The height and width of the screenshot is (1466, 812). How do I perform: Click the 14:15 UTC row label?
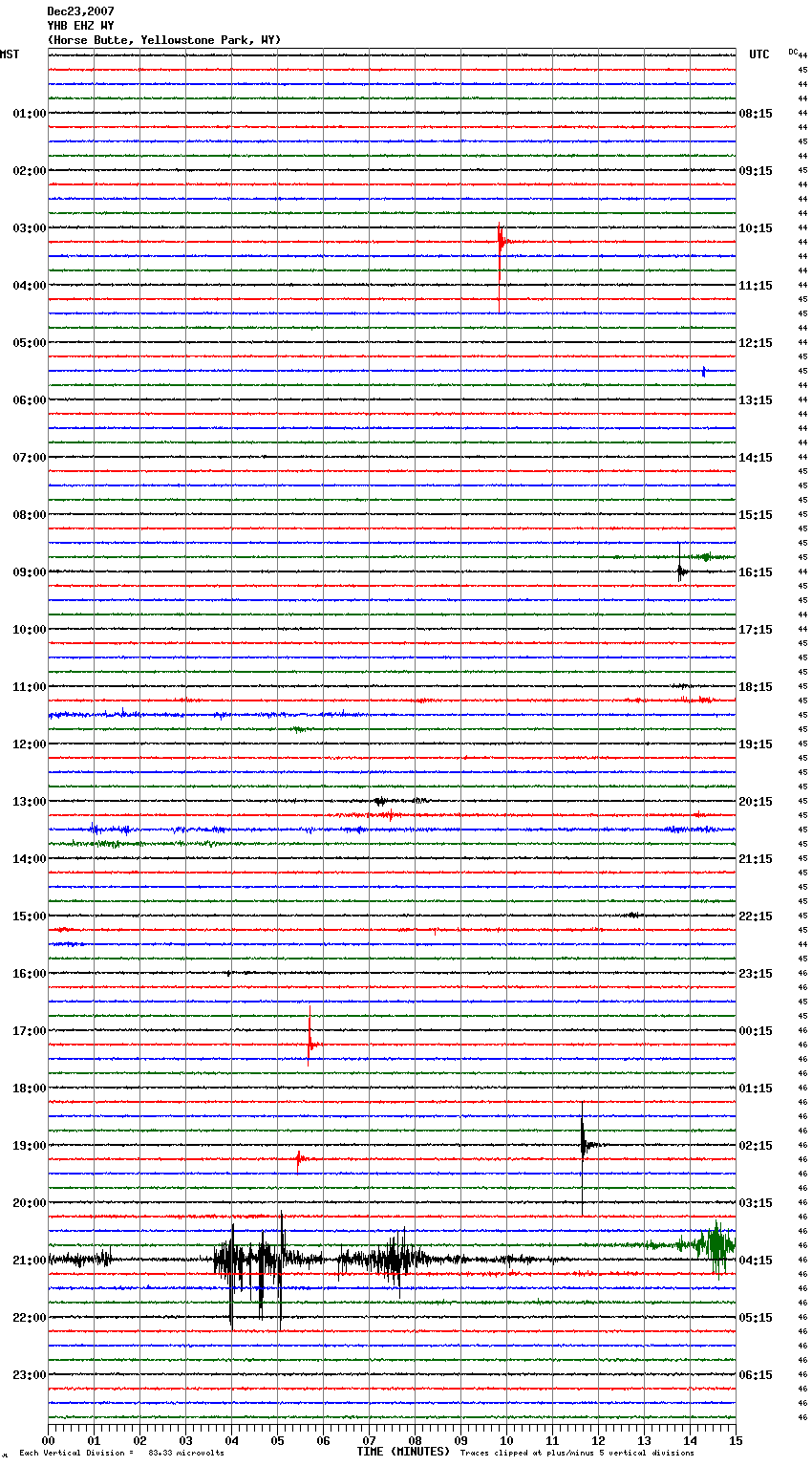(756, 458)
